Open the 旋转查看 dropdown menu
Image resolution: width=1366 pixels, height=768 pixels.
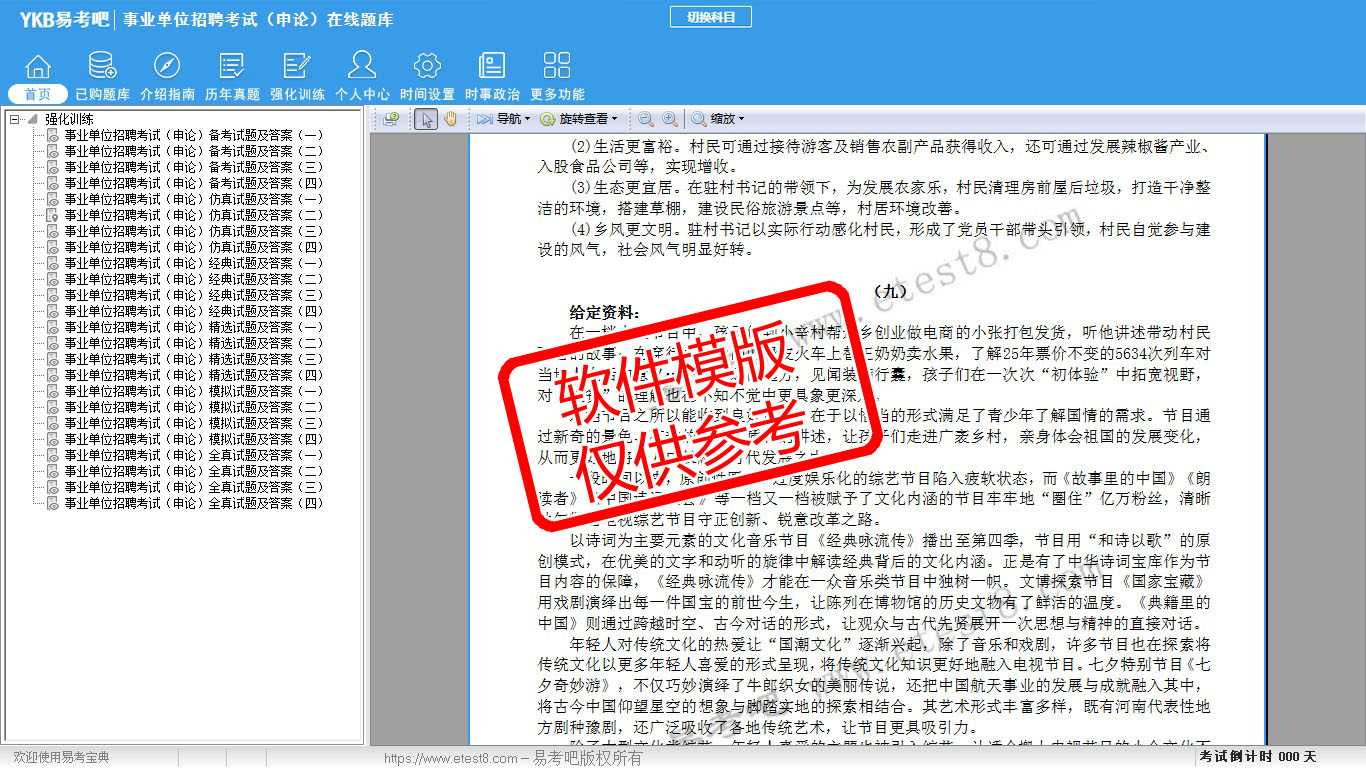tap(580, 119)
